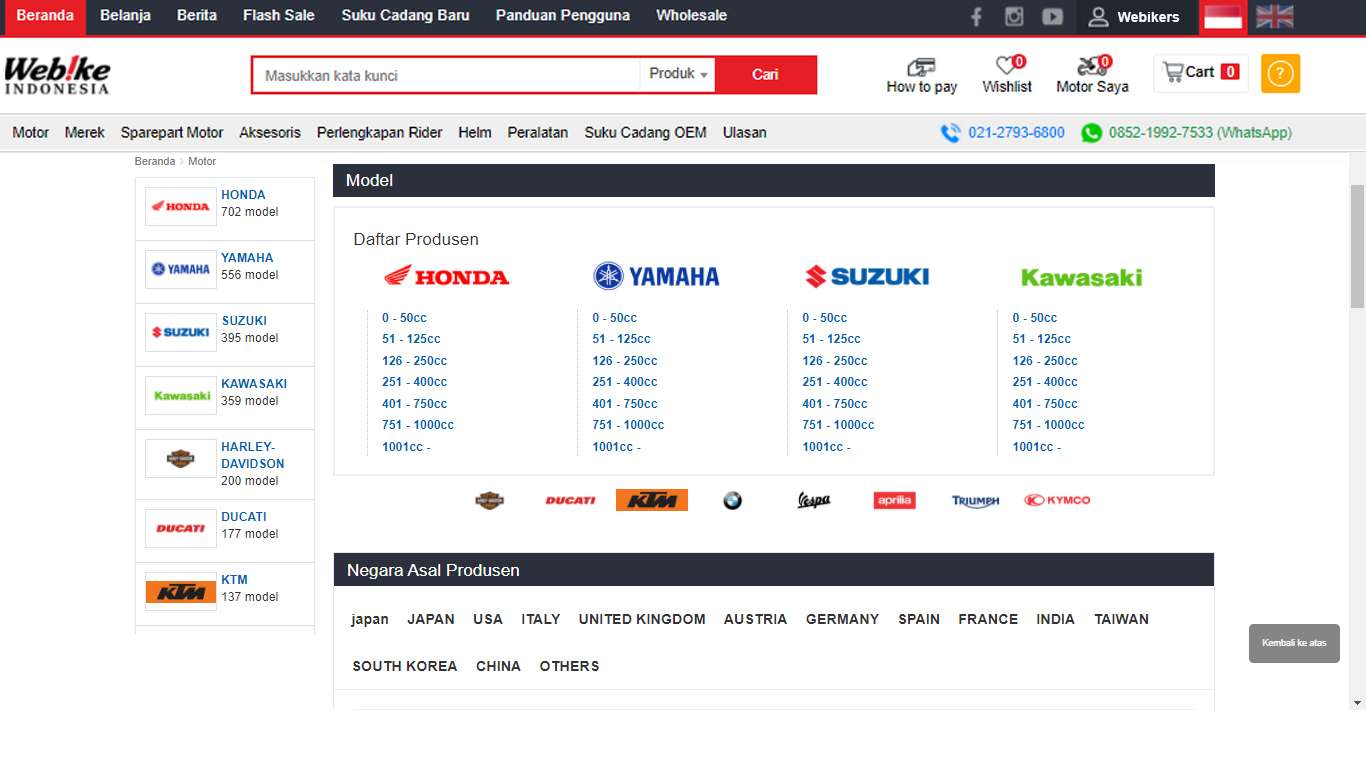
Task: Open Suku Cadang OEM menu
Action: point(645,132)
